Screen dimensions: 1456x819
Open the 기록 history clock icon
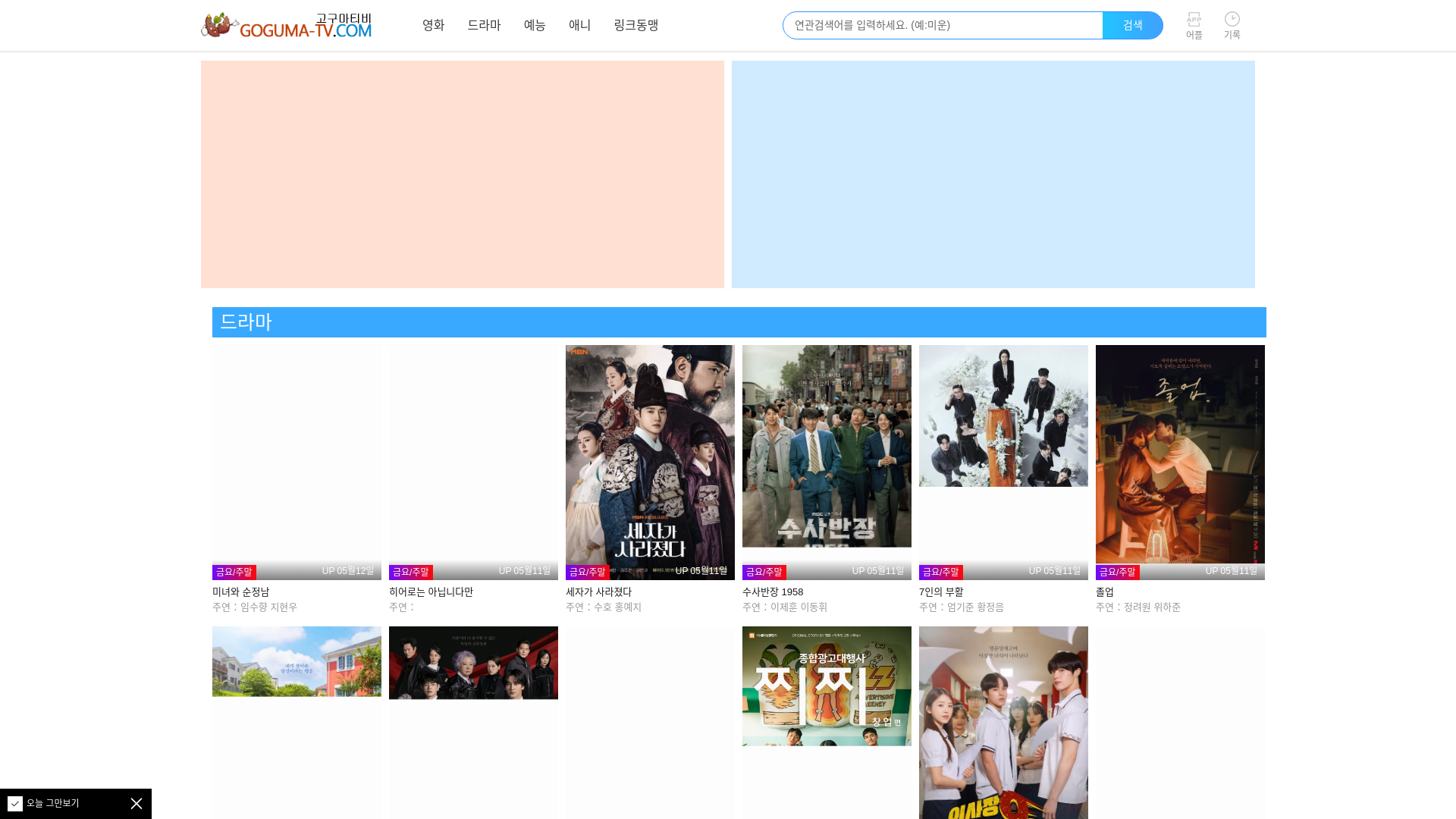(x=1232, y=26)
